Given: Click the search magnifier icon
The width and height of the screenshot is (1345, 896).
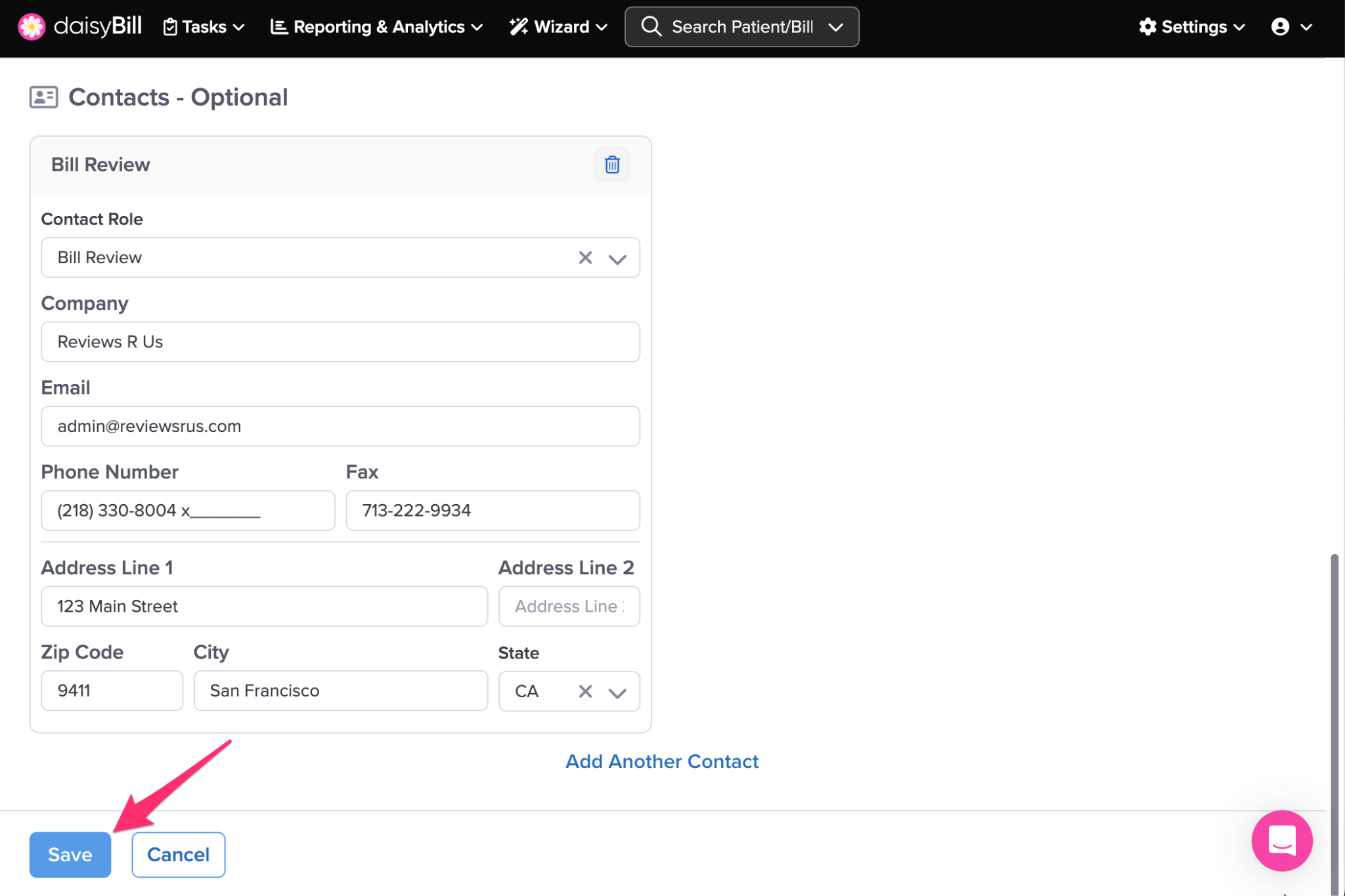Looking at the screenshot, I should coord(651,27).
